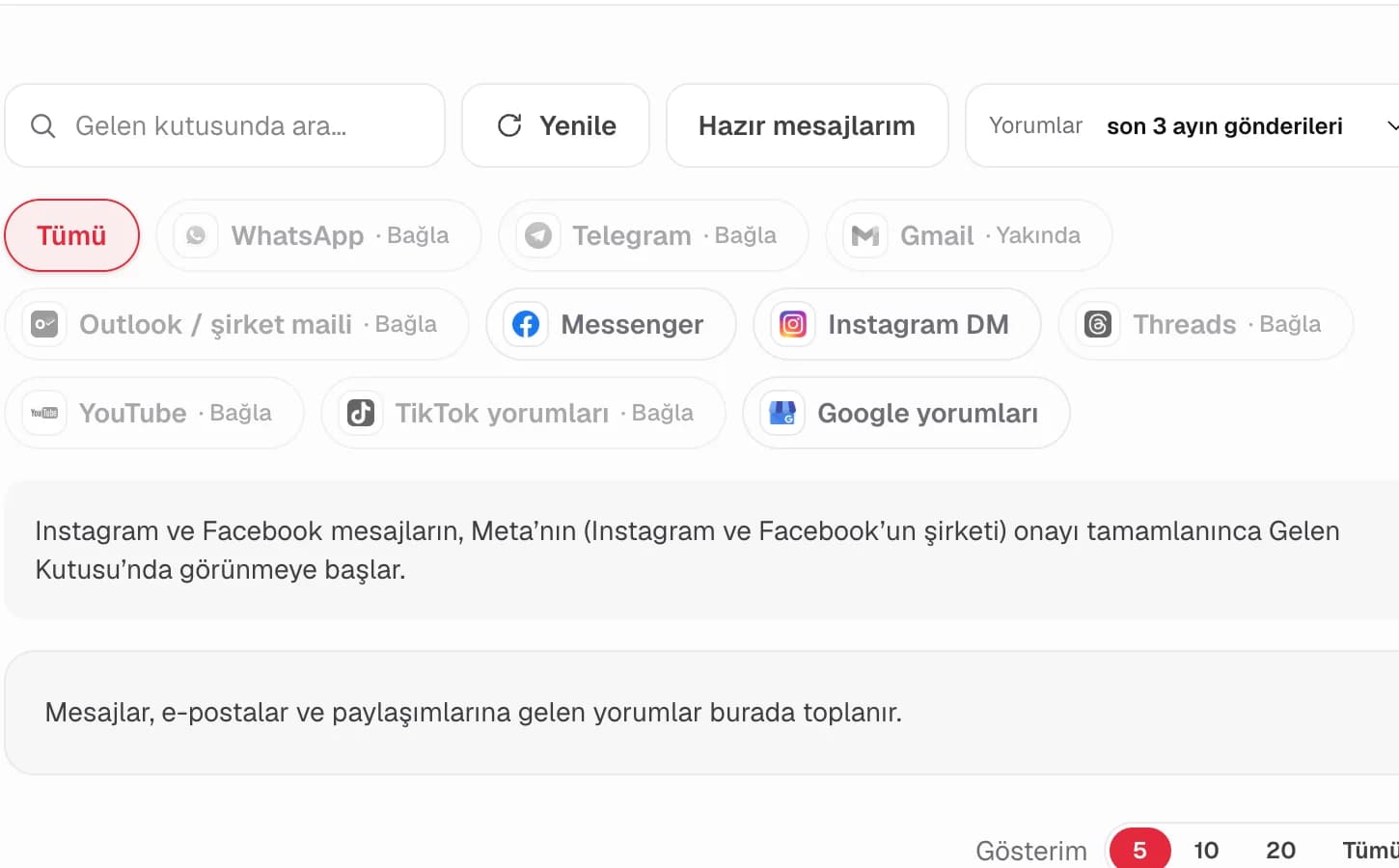Viewport: 1399px width, 868px height.
Task: Click the TikTok note icon
Action: [361, 413]
